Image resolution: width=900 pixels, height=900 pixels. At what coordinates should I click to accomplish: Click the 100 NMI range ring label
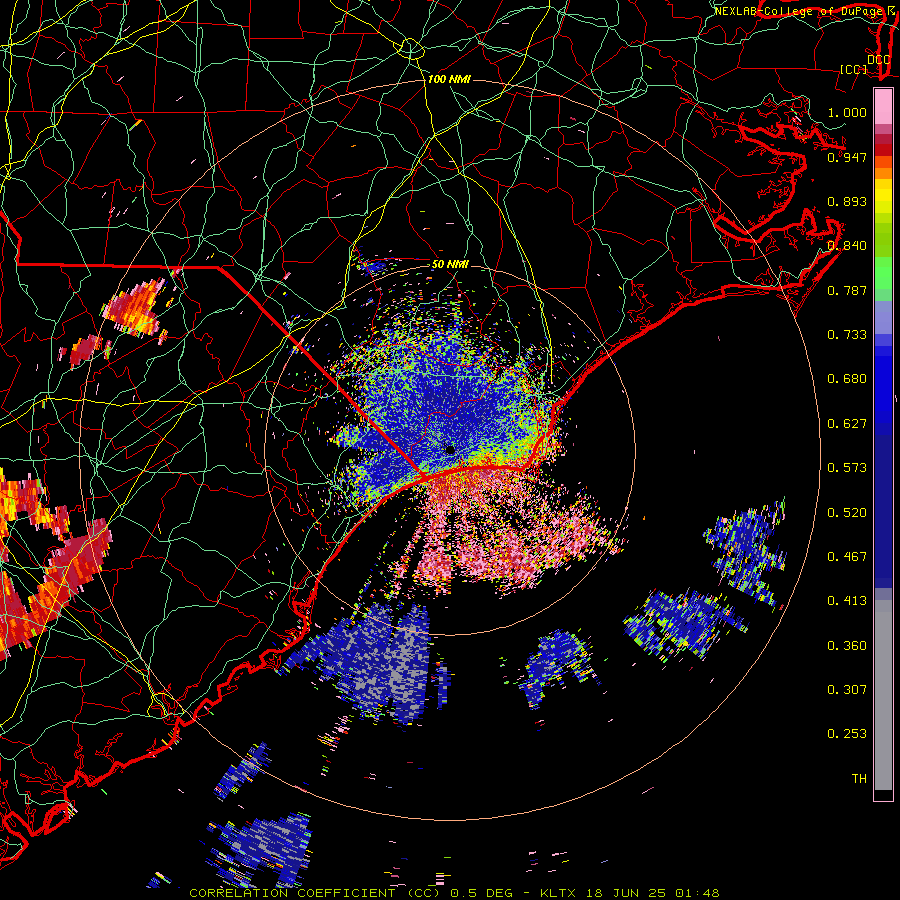449,79
